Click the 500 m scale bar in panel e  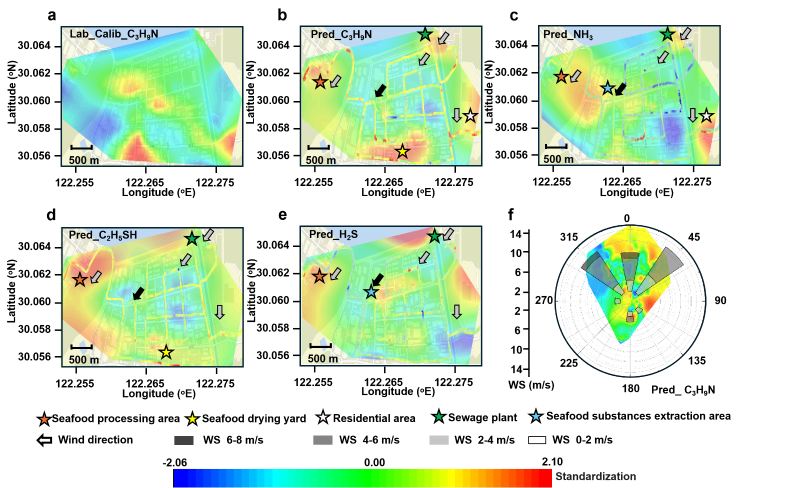pos(320,346)
